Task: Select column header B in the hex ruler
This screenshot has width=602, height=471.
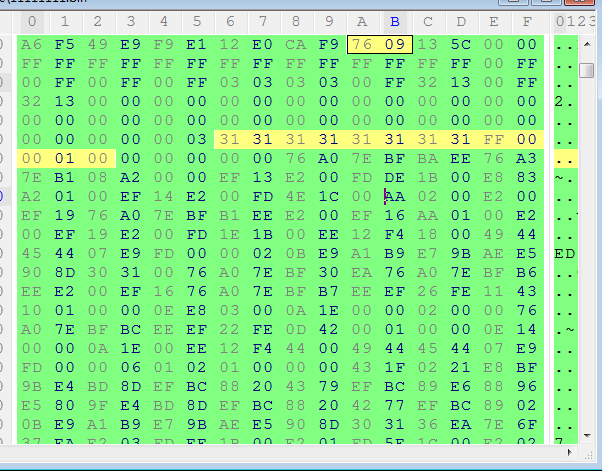Action: tap(395, 21)
